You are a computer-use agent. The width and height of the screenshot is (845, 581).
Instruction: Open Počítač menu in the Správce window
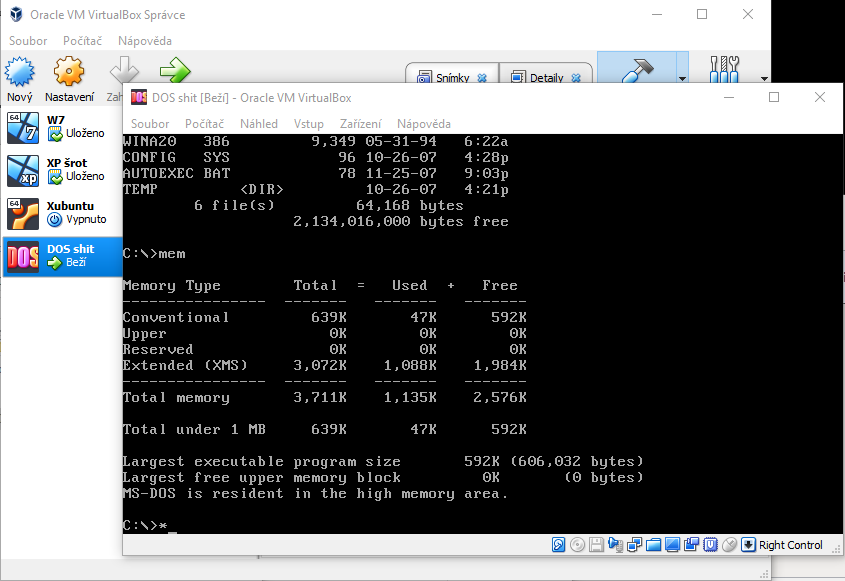(x=82, y=41)
